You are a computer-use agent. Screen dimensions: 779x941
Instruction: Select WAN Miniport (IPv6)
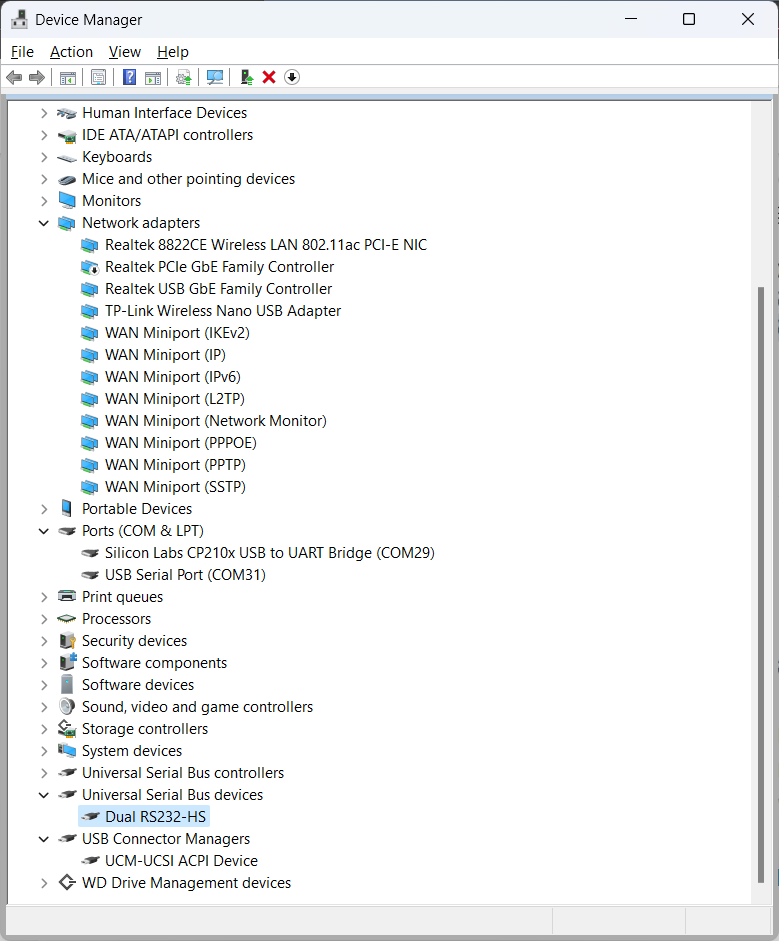[173, 377]
